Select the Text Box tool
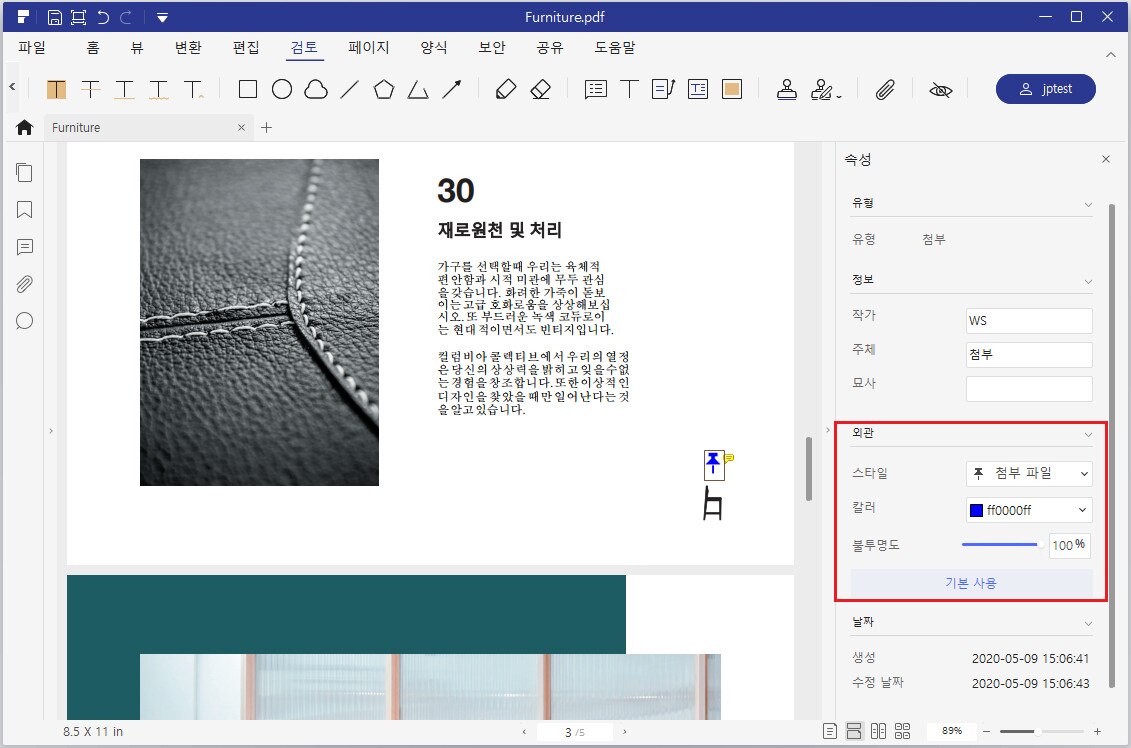 coord(697,89)
